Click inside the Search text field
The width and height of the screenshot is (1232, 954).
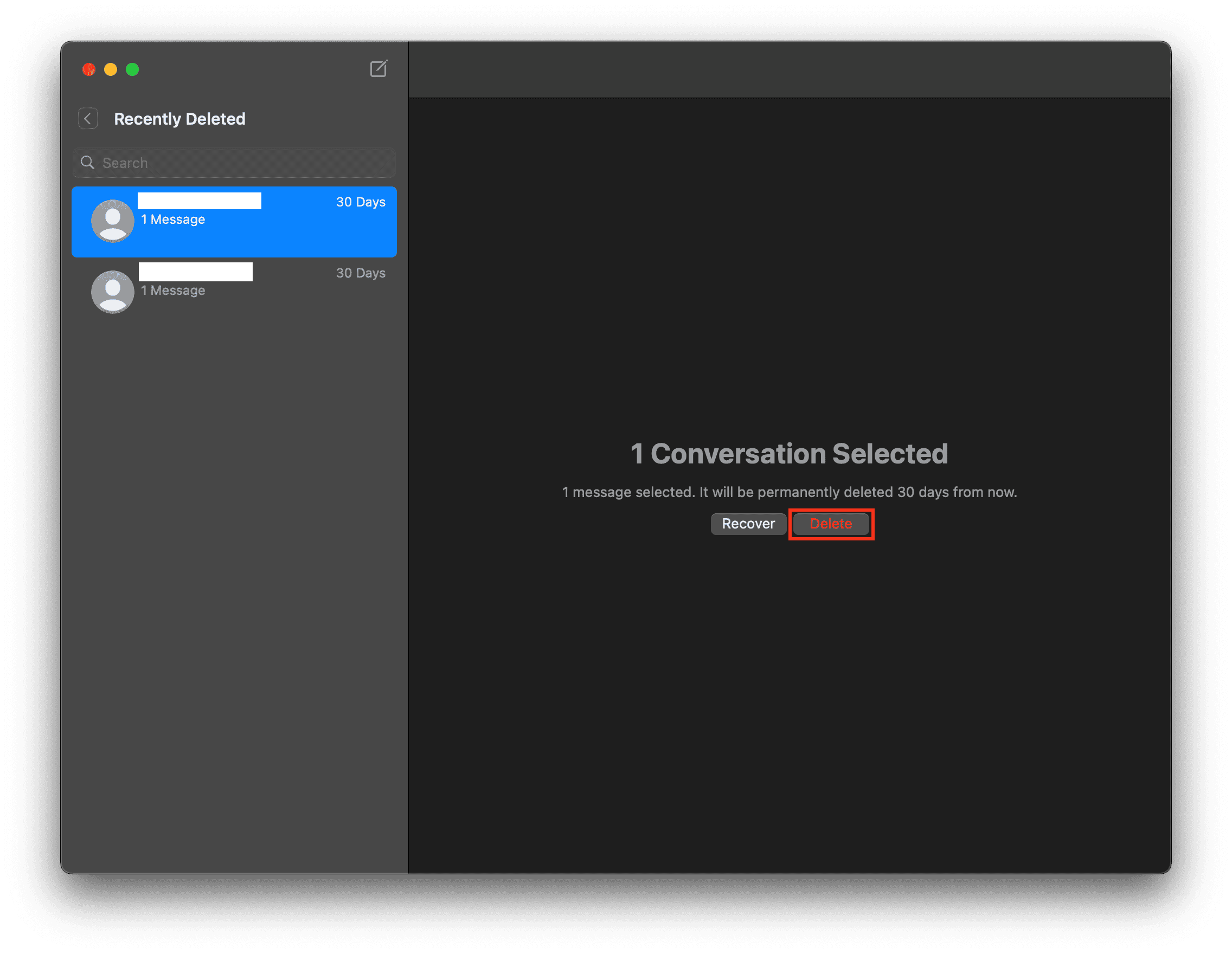pos(242,163)
